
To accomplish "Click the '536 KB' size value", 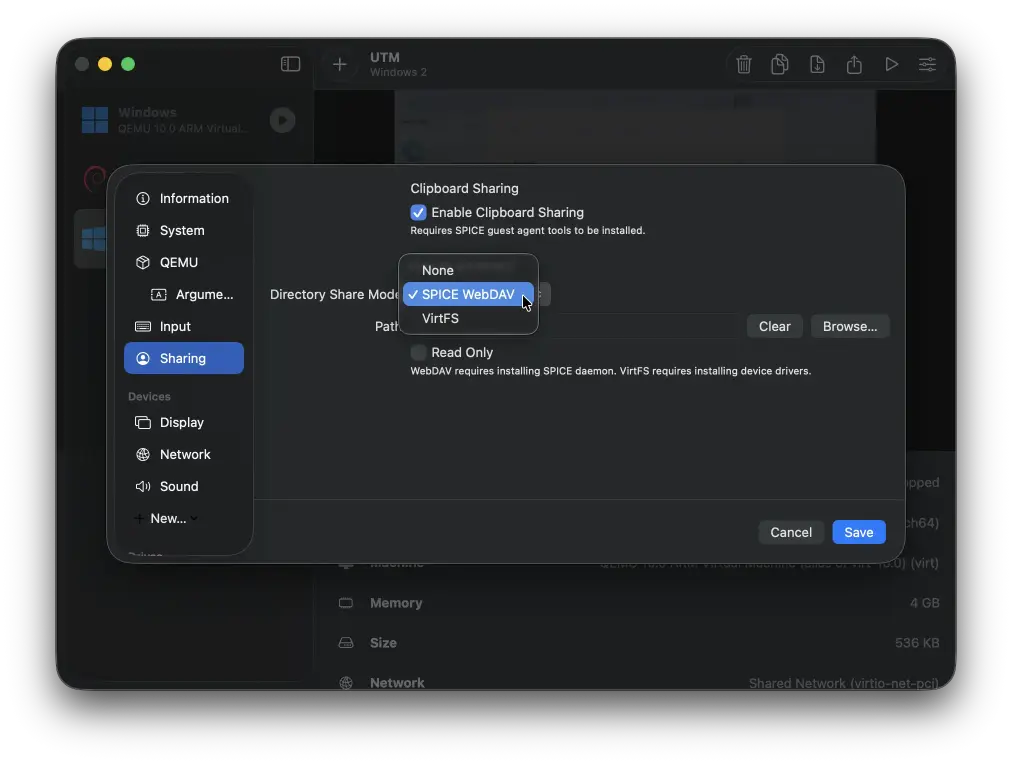I will [x=916, y=643].
